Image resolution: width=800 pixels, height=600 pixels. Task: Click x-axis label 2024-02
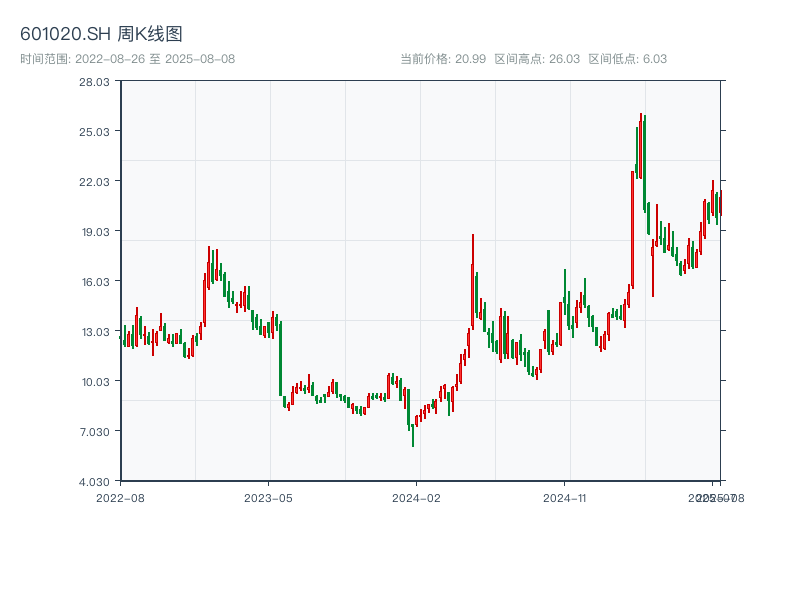[416, 498]
